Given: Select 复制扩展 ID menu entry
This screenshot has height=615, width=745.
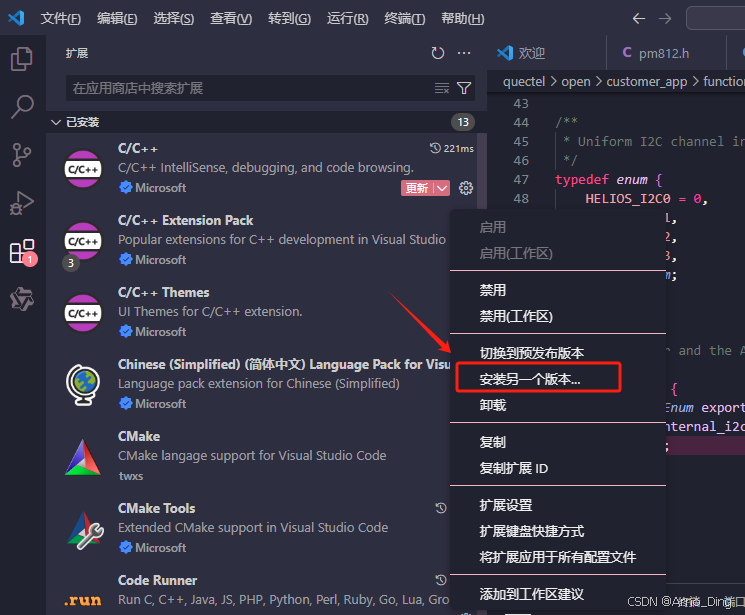Looking at the screenshot, I should pyautogui.click(x=558, y=469).
